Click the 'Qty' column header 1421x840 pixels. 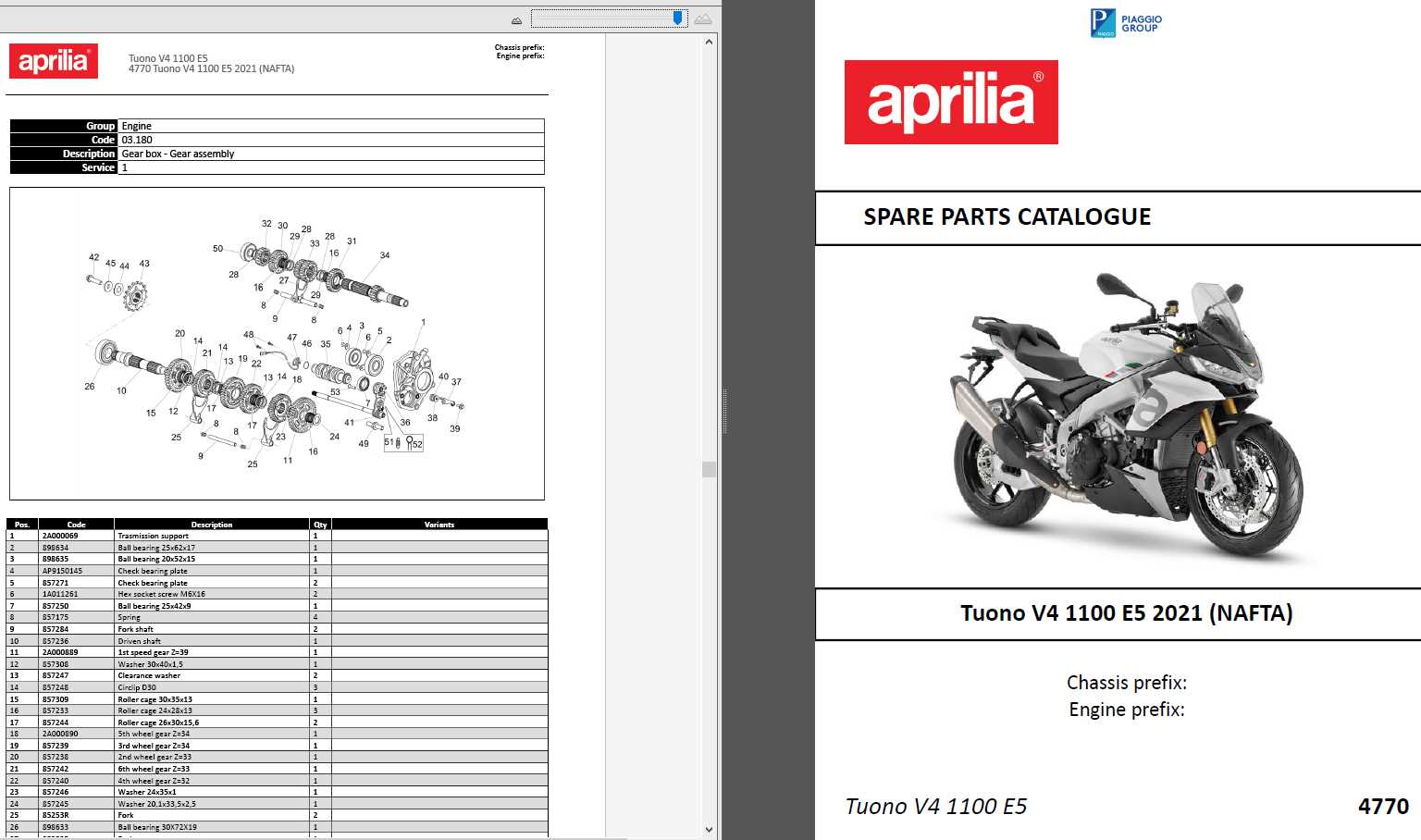point(320,525)
